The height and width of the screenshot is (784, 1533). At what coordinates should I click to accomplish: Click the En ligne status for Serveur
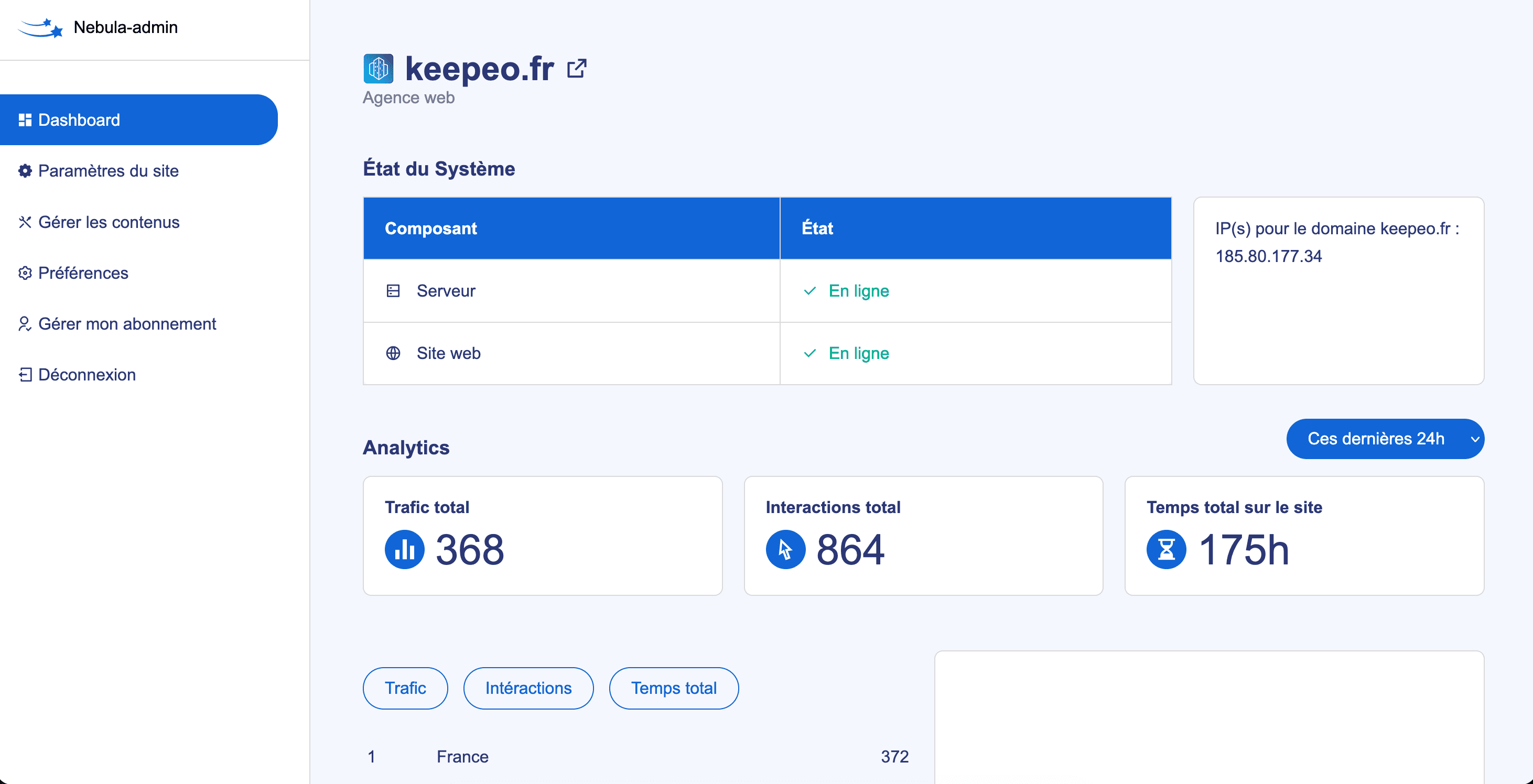[x=859, y=291]
